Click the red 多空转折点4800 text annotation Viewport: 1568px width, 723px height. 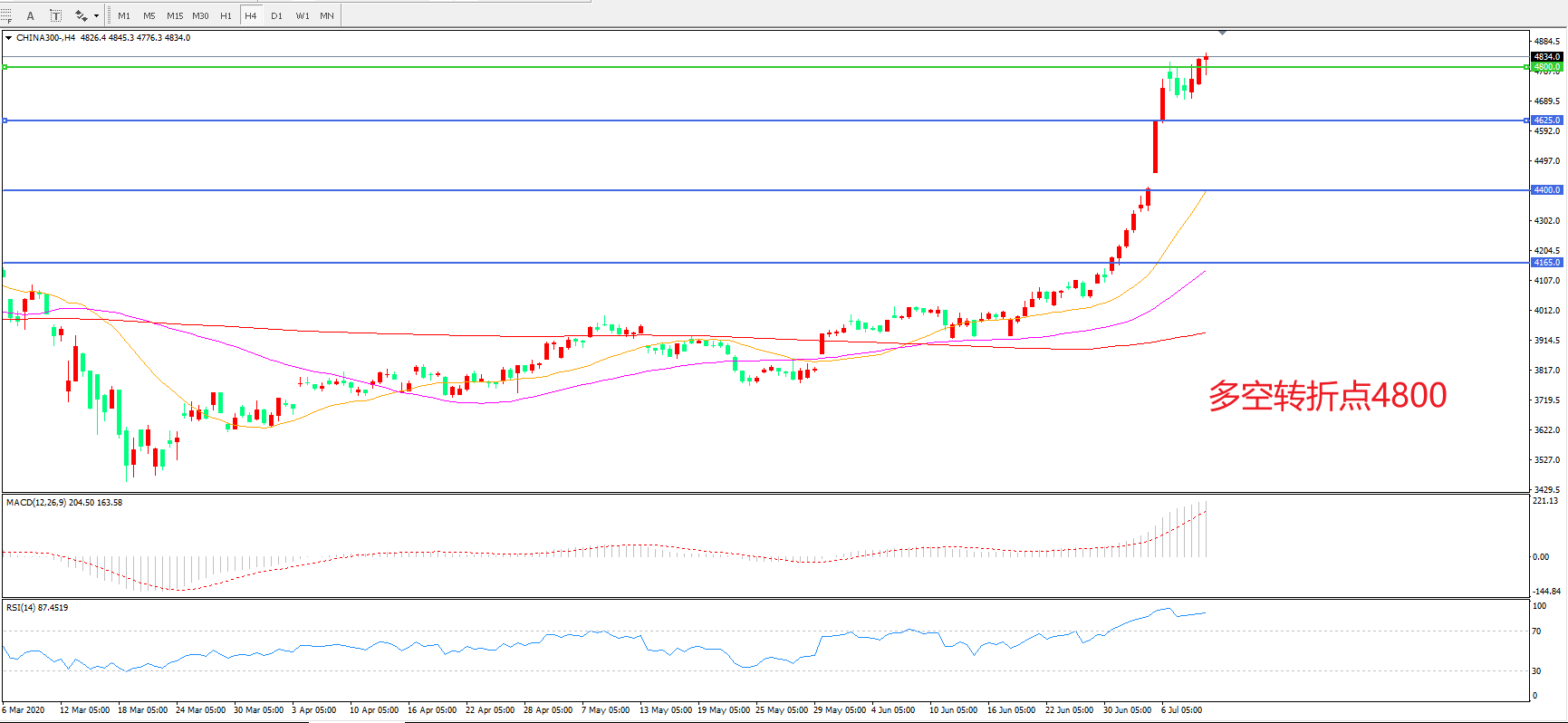pyautogui.click(x=1327, y=396)
